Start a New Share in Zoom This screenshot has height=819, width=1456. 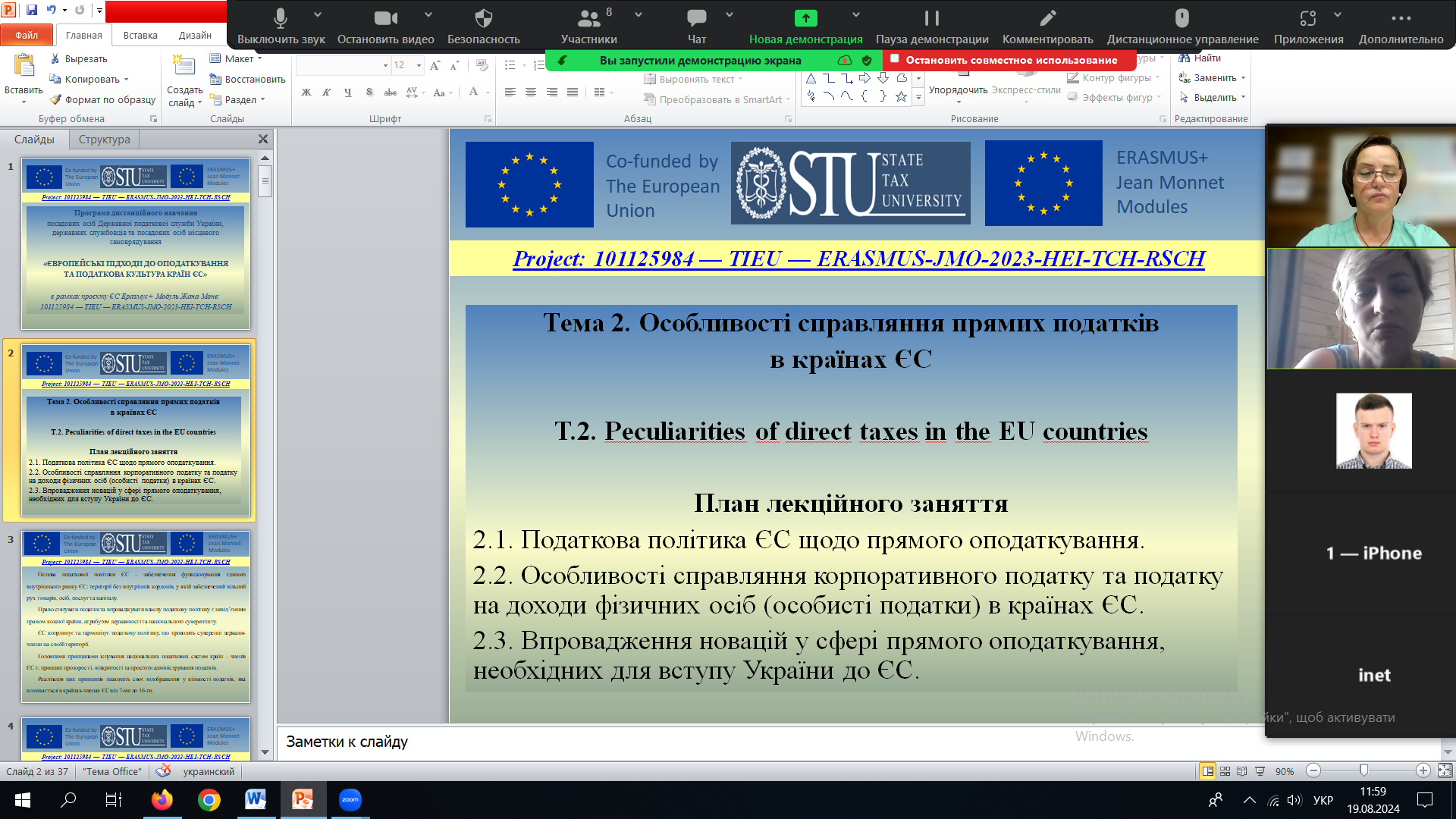(x=805, y=27)
